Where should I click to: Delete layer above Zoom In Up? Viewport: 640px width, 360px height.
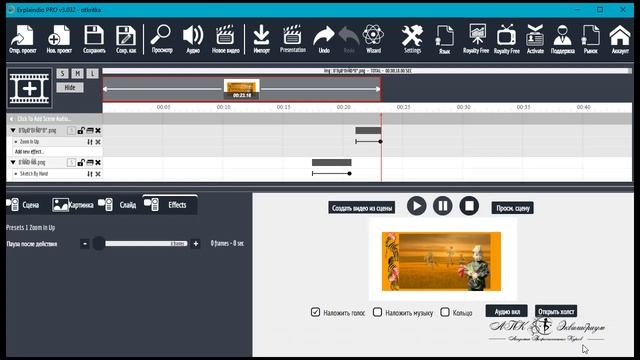point(98,131)
